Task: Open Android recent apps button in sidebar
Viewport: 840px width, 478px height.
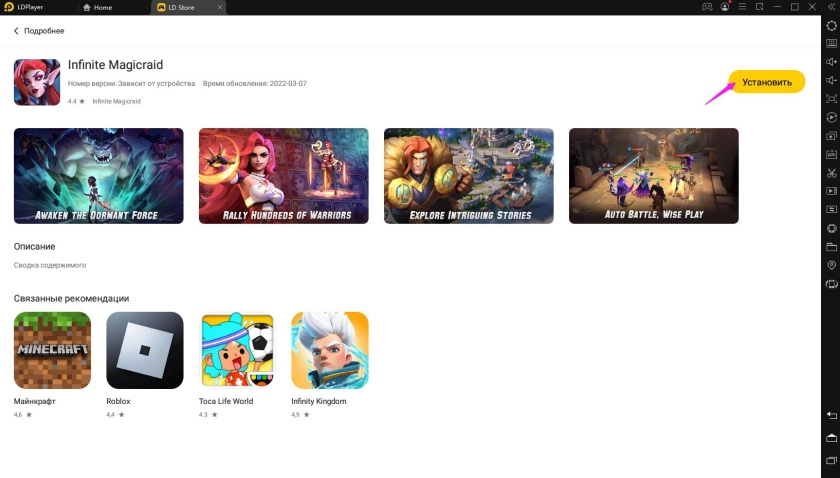Action: tap(831, 460)
